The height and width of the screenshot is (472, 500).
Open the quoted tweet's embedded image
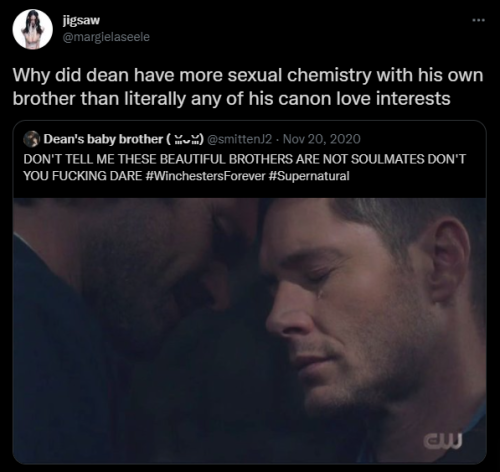click(250, 331)
